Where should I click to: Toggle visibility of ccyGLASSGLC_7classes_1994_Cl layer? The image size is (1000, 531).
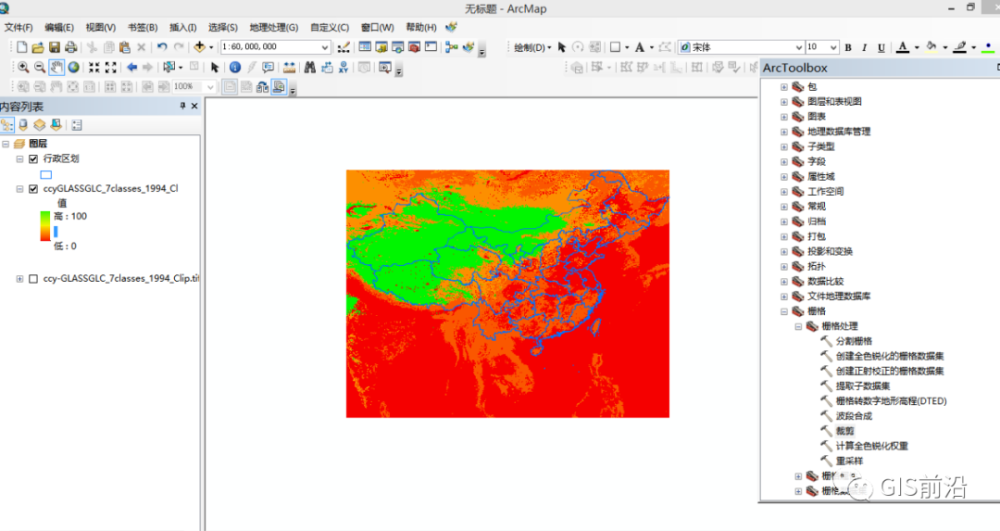33,189
